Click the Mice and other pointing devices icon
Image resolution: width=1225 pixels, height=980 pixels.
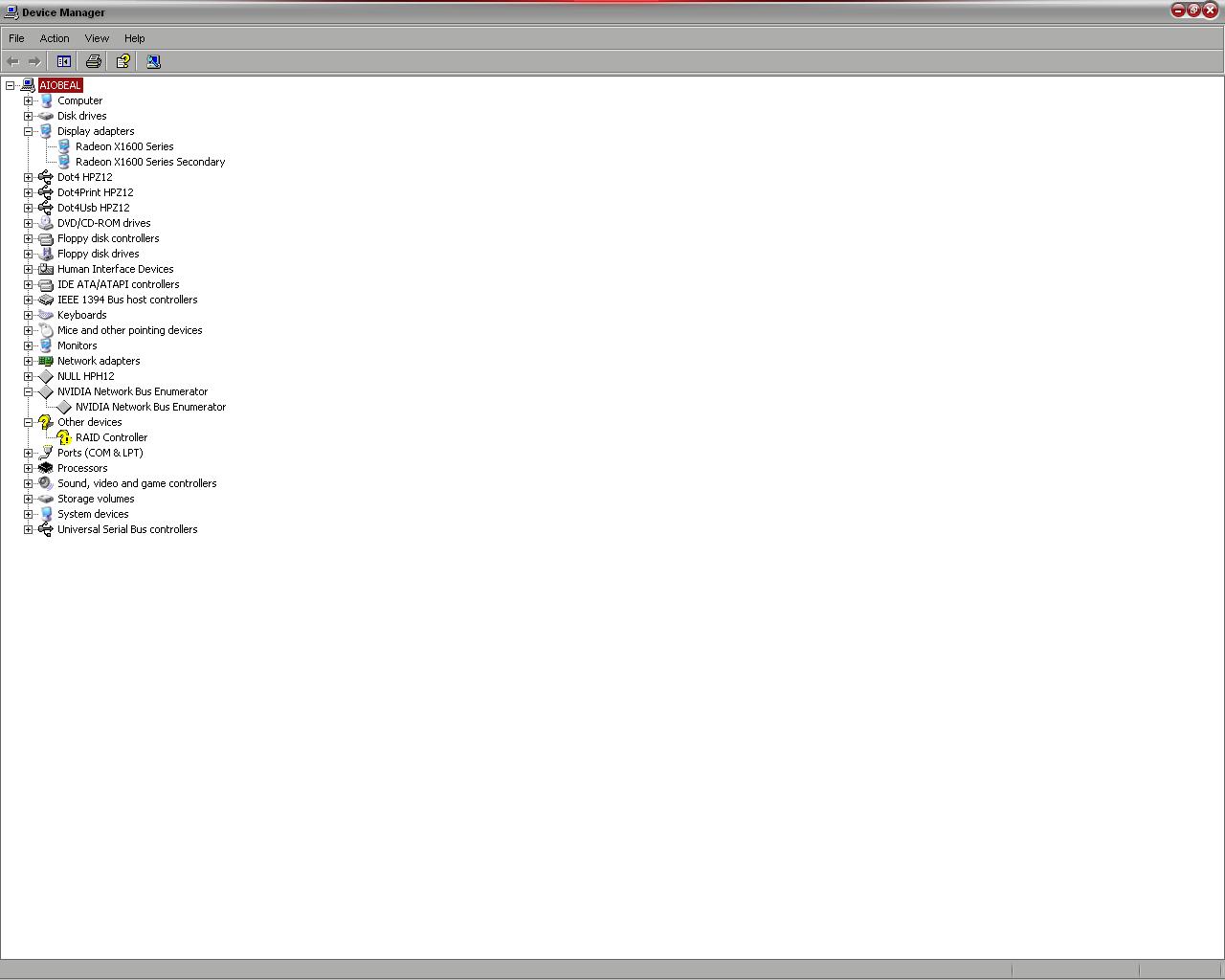pyautogui.click(x=46, y=330)
